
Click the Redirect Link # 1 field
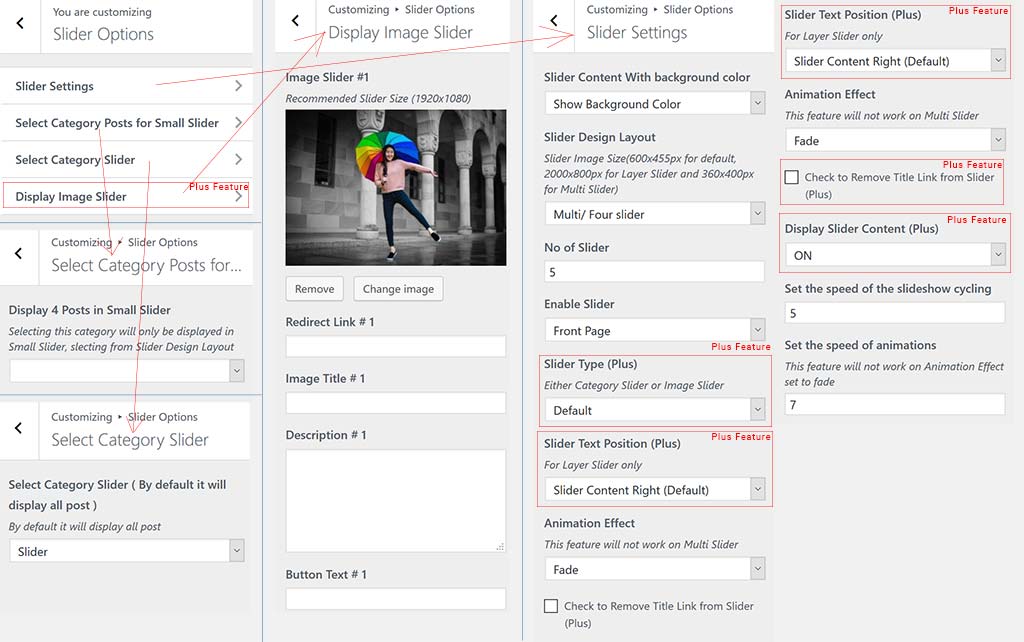(x=395, y=347)
